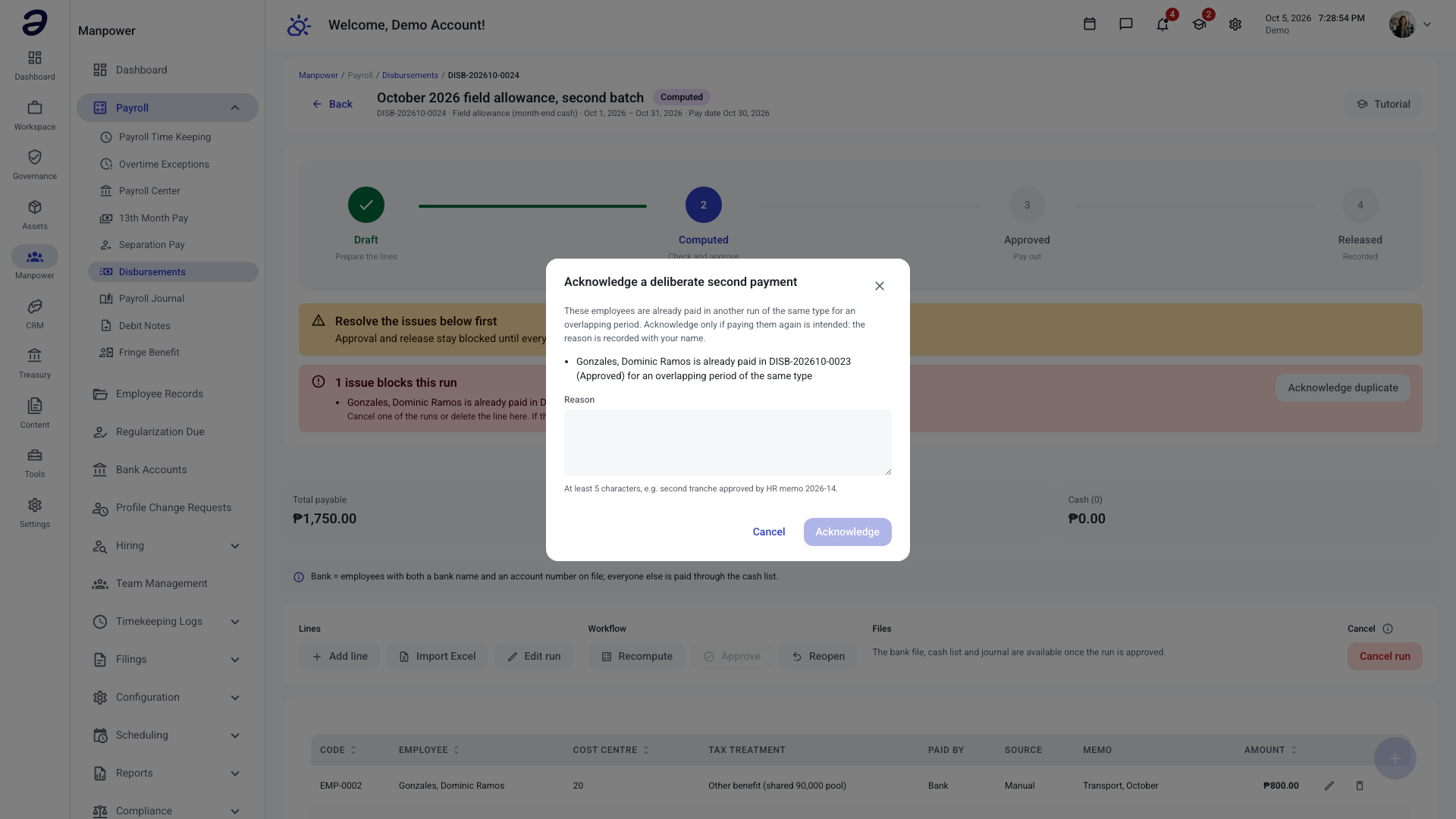Click the Reason text area
This screenshot has width=1456, height=819.
728,443
